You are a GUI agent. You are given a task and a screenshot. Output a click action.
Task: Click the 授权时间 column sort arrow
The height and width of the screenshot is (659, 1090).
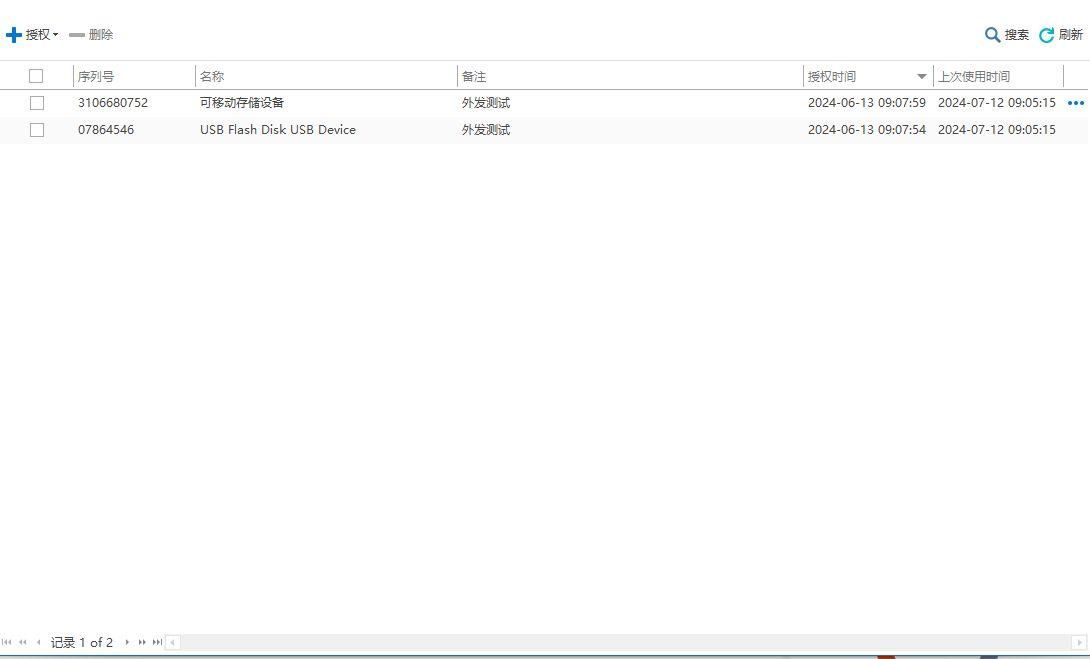(922, 76)
